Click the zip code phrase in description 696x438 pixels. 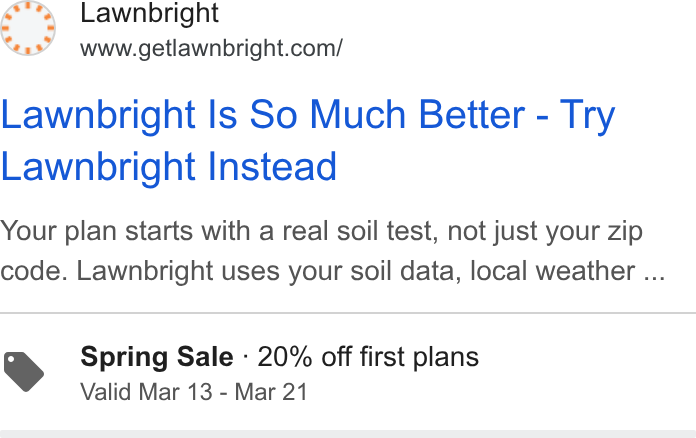tap(625, 231)
